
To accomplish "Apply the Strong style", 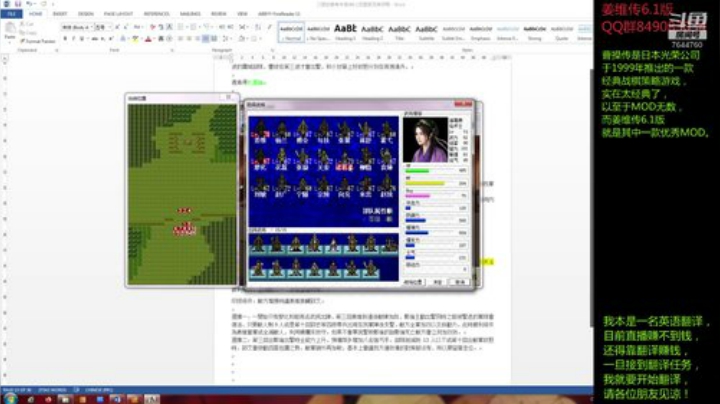I will click(x=535, y=32).
